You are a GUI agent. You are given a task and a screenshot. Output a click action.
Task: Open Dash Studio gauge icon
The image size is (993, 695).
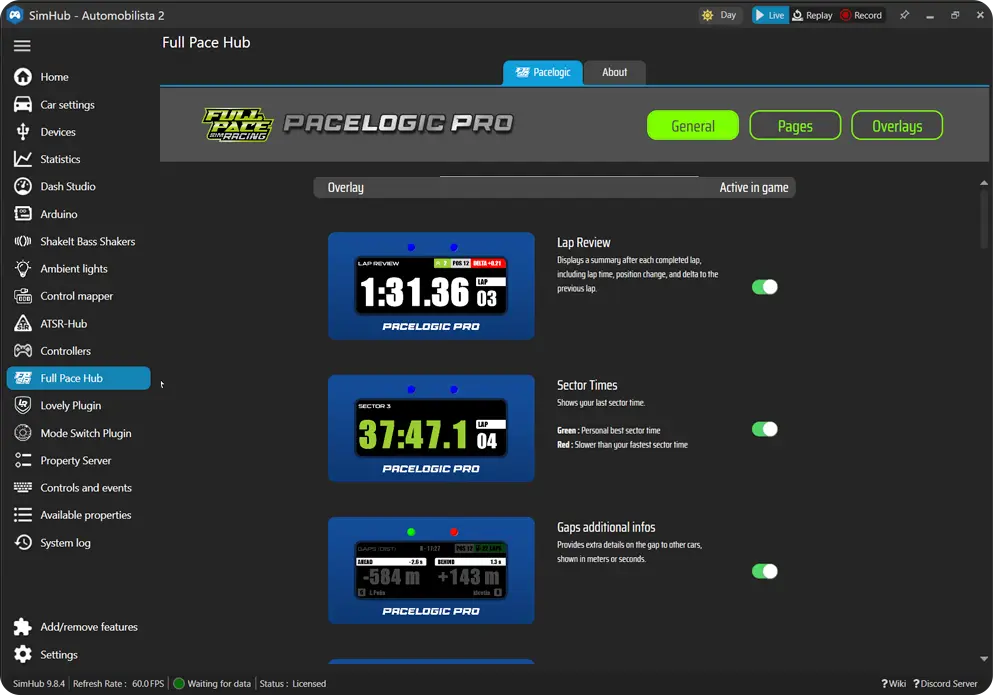coord(23,186)
